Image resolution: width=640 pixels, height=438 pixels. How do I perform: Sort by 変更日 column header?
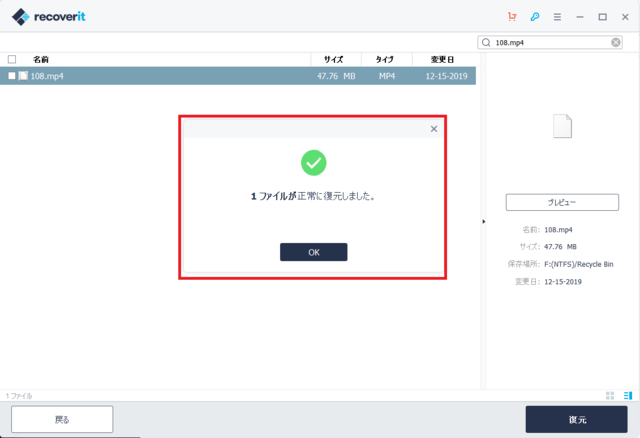(442, 60)
